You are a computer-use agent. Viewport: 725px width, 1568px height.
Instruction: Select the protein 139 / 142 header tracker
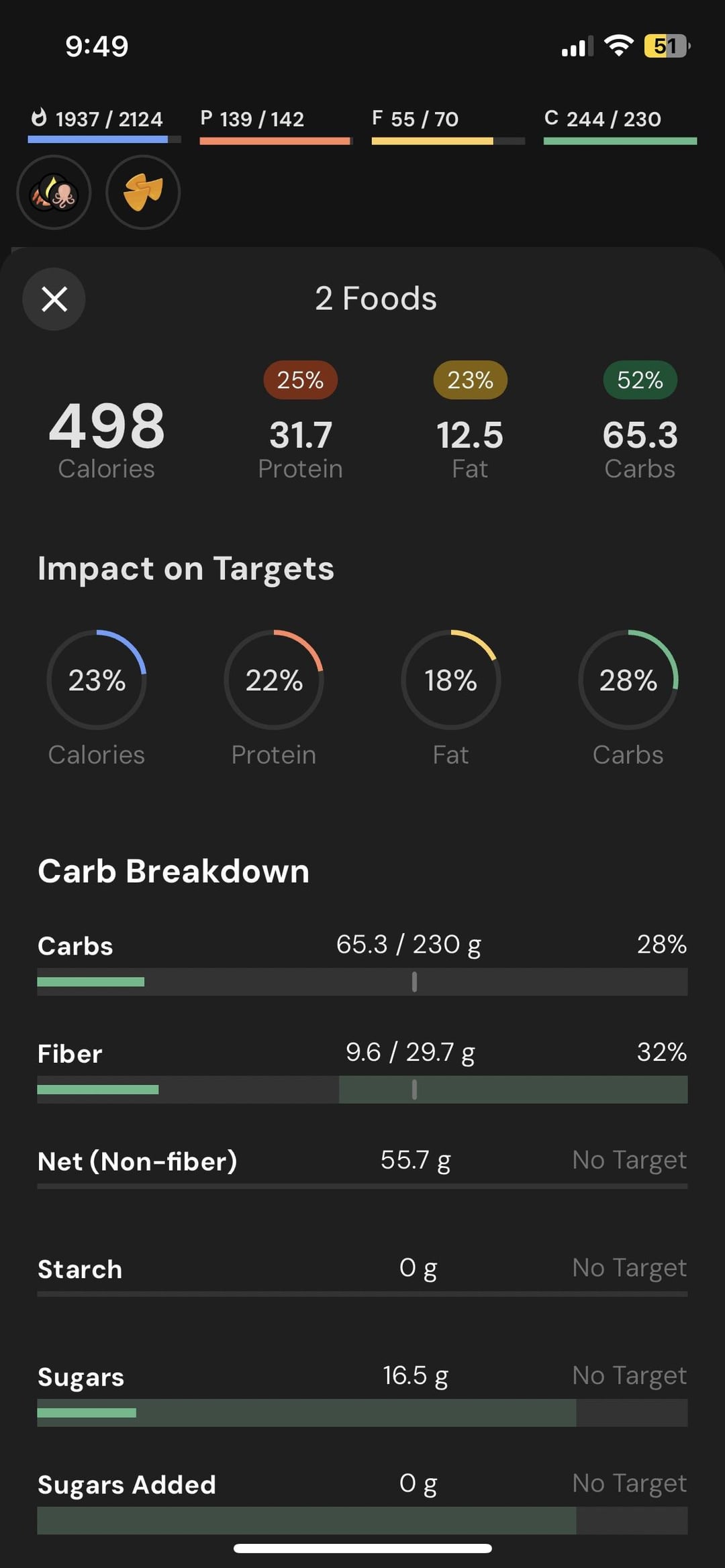click(x=275, y=125)
